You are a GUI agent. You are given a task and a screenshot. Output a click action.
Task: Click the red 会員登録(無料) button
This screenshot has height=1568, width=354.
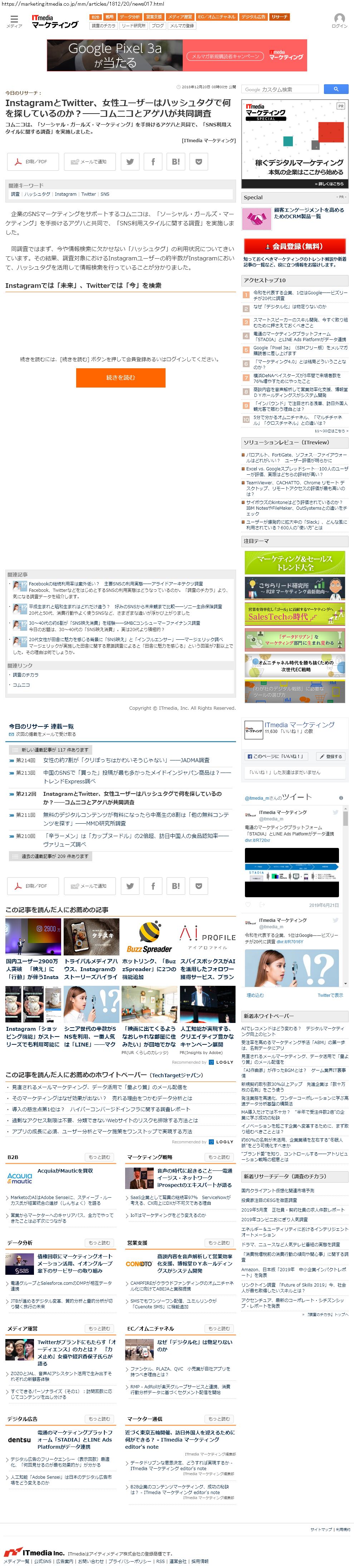295,246
